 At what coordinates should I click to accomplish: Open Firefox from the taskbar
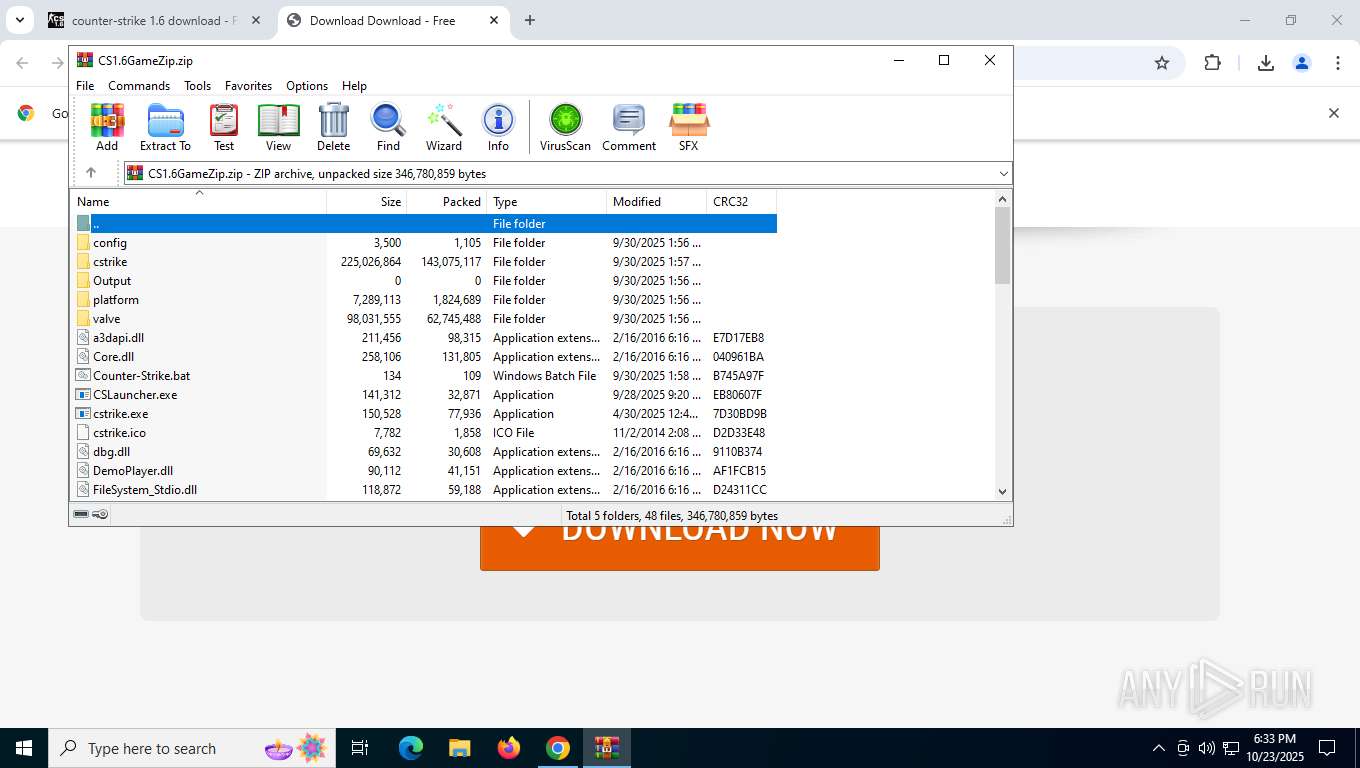[509, 748]
